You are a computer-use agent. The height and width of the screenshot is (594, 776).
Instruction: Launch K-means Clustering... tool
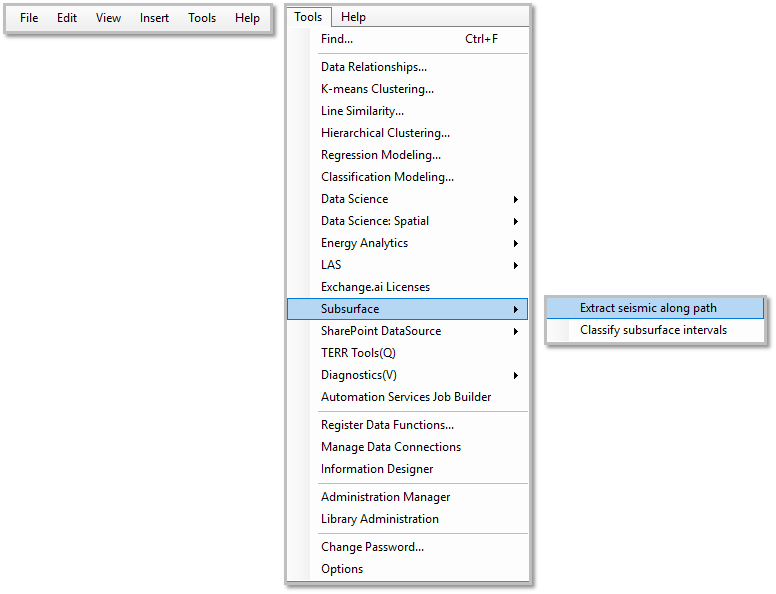(408, 89)
